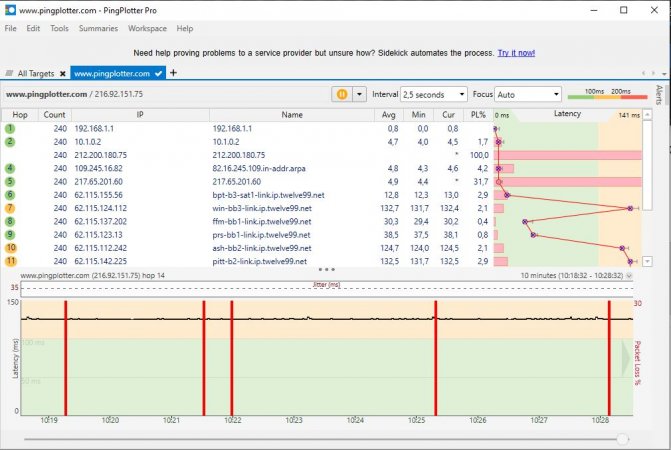Viewport: 671px width, 450px height.
Task: Select hop 10 orange circle icon
Action: tap(11, 248)
